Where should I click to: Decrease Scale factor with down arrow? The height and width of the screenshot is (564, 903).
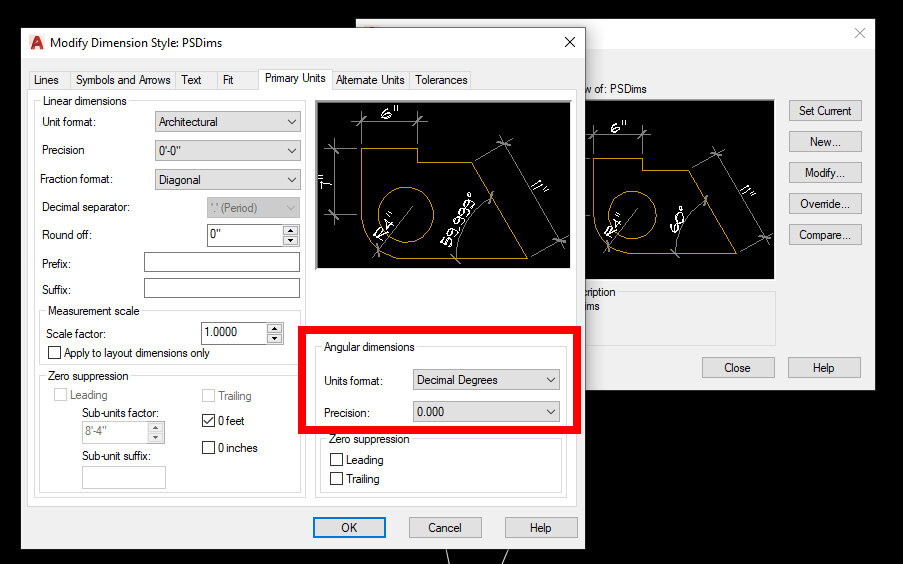point(275,339)
